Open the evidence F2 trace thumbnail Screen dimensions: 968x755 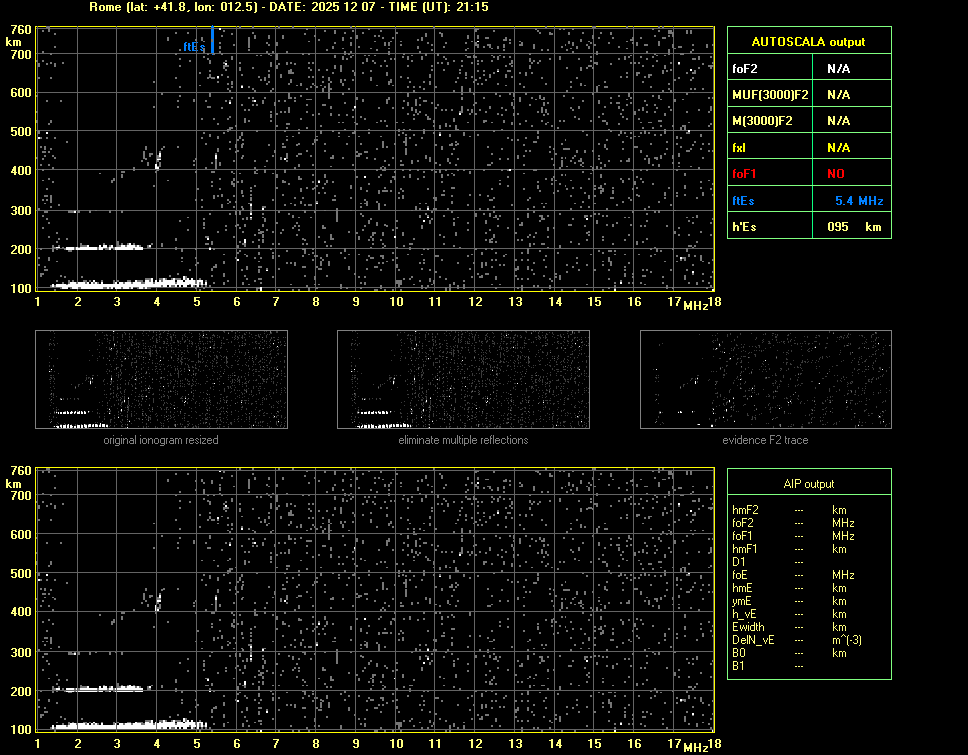click(x=765, y=380)
